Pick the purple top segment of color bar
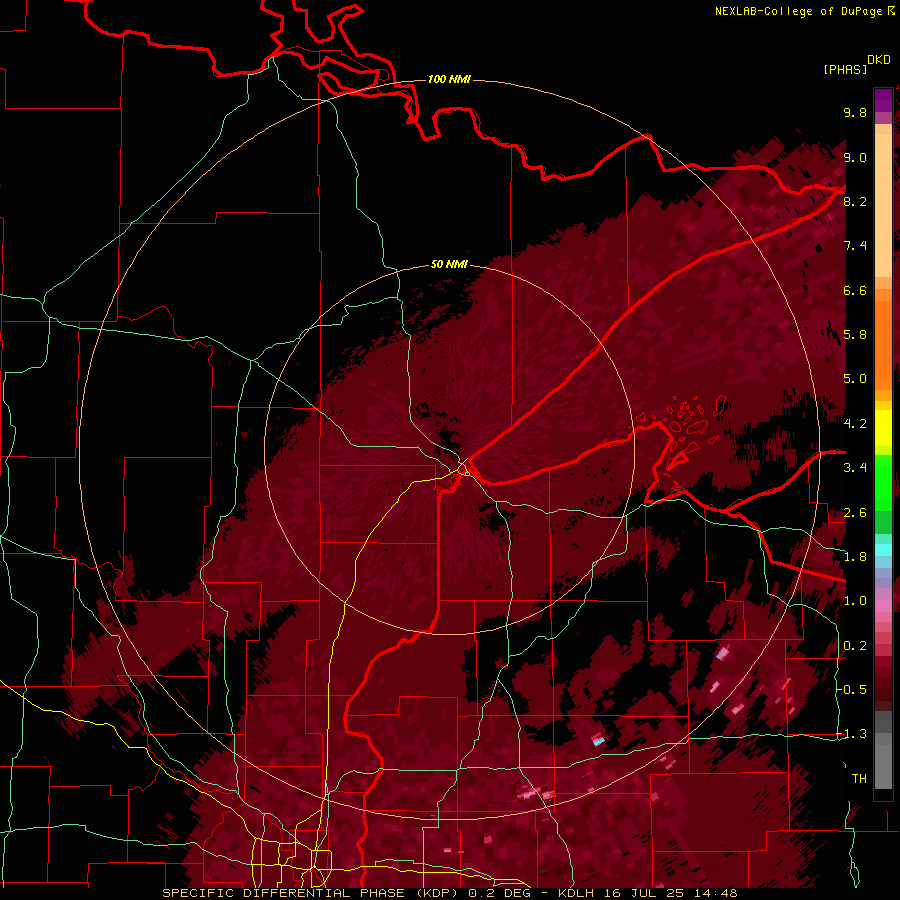This screenshot has width=900, height=900. click(x=883, y=100)
